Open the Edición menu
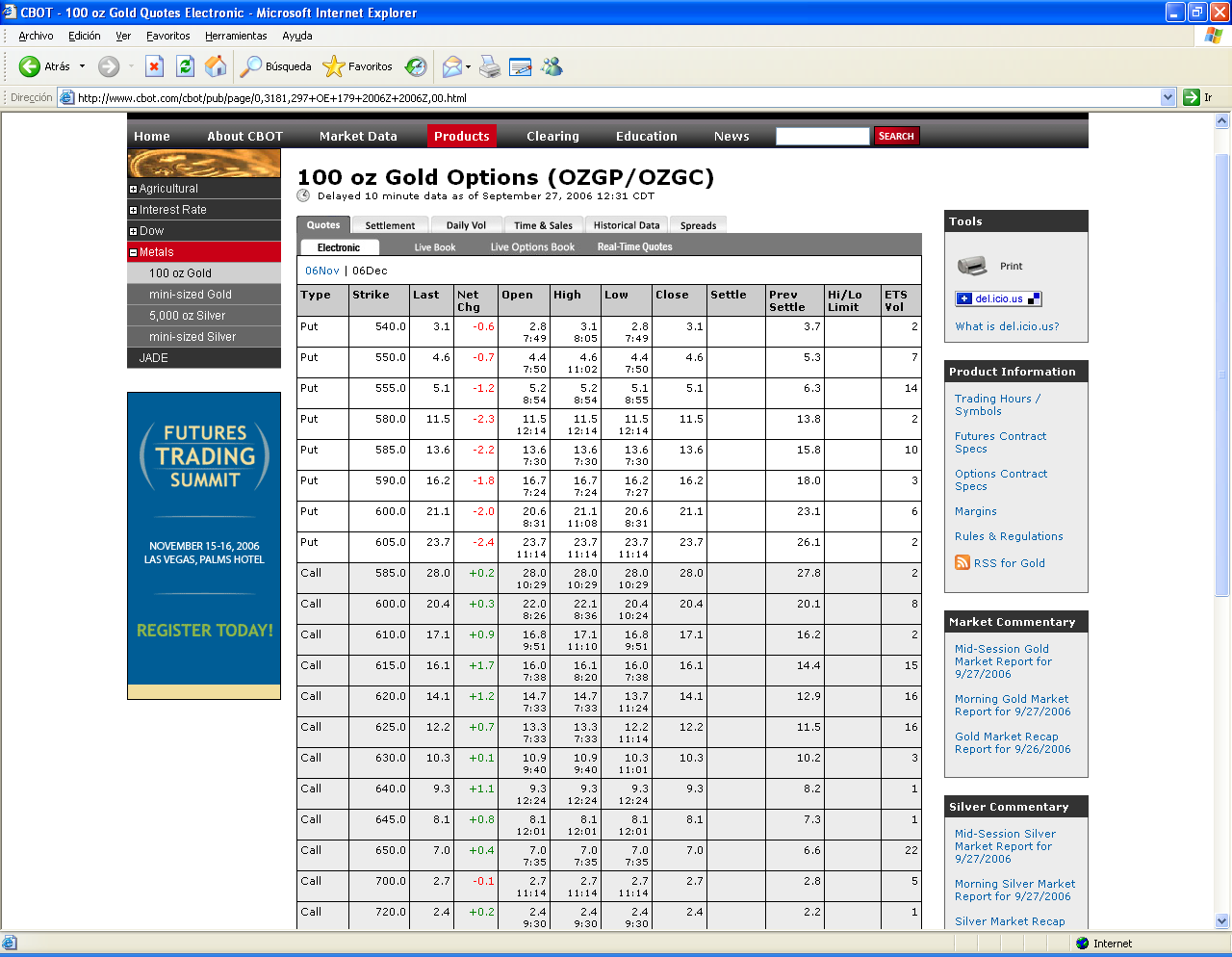1232x957 pixels. [85, 36]
